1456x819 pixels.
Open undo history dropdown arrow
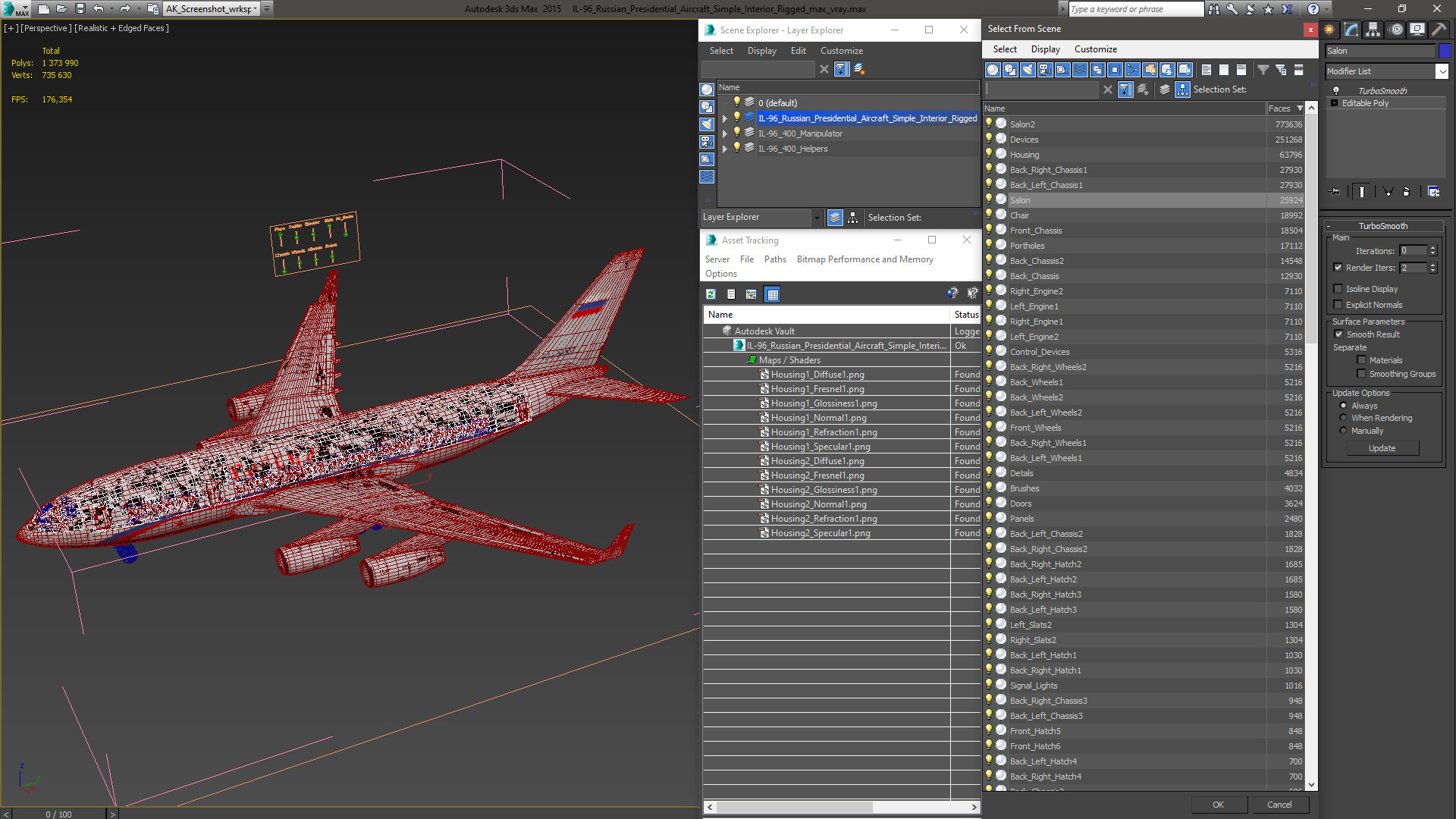110,9
